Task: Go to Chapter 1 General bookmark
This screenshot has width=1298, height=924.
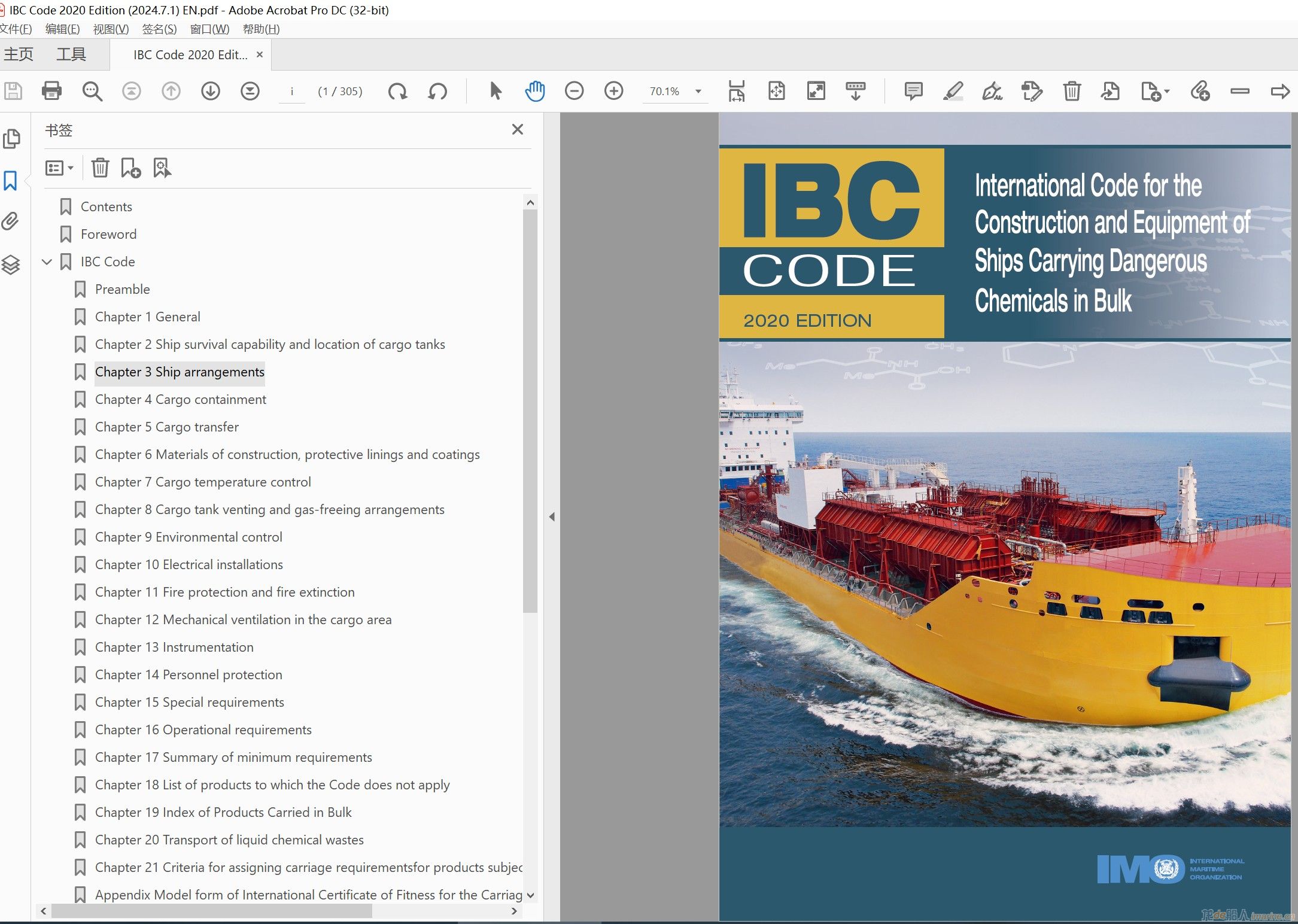Action: coord(147,317)
